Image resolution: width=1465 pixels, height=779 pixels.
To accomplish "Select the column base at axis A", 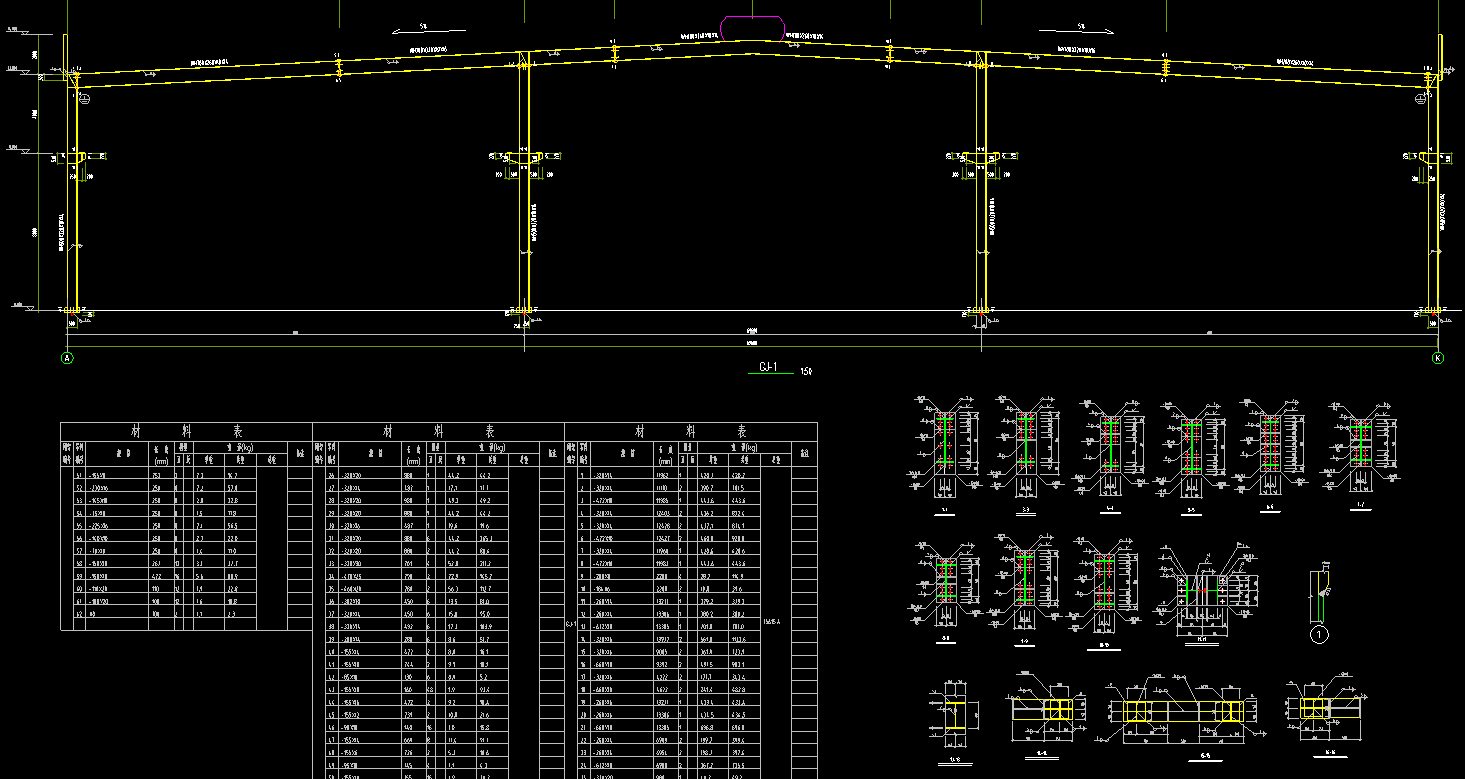I will [x=72, y=313].
